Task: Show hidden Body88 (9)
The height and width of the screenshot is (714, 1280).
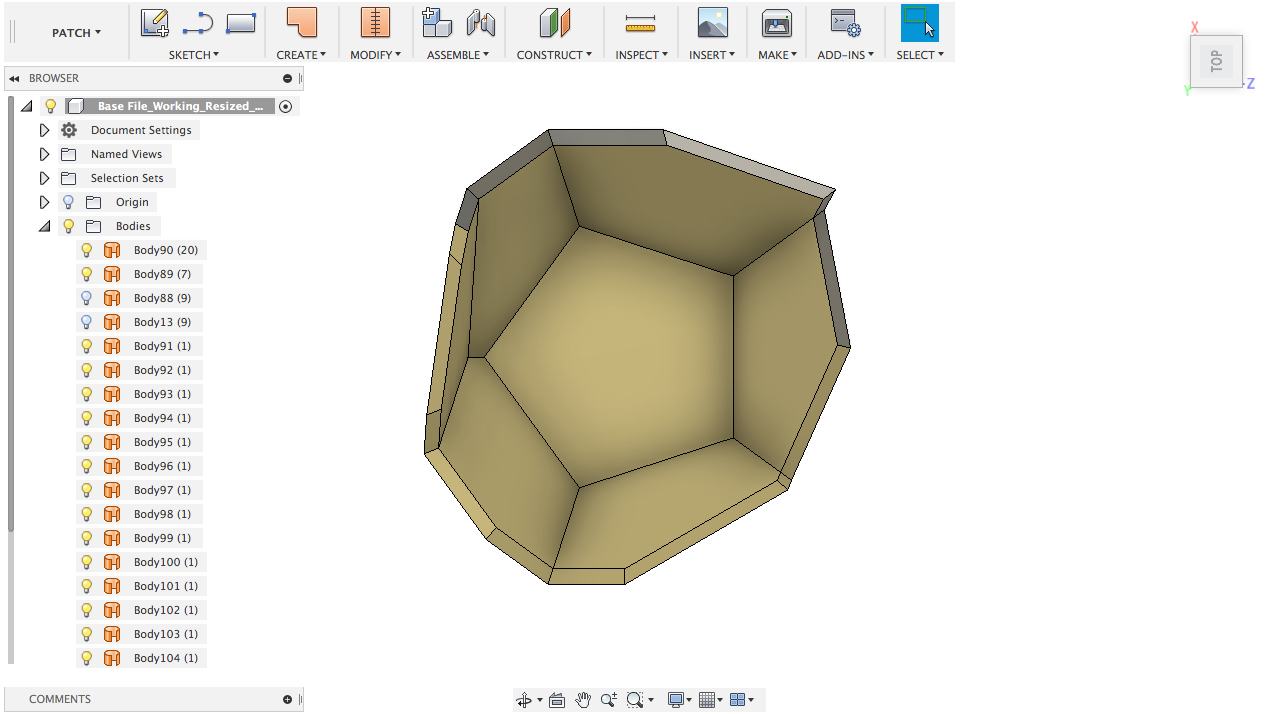Action: coord(87,298)
